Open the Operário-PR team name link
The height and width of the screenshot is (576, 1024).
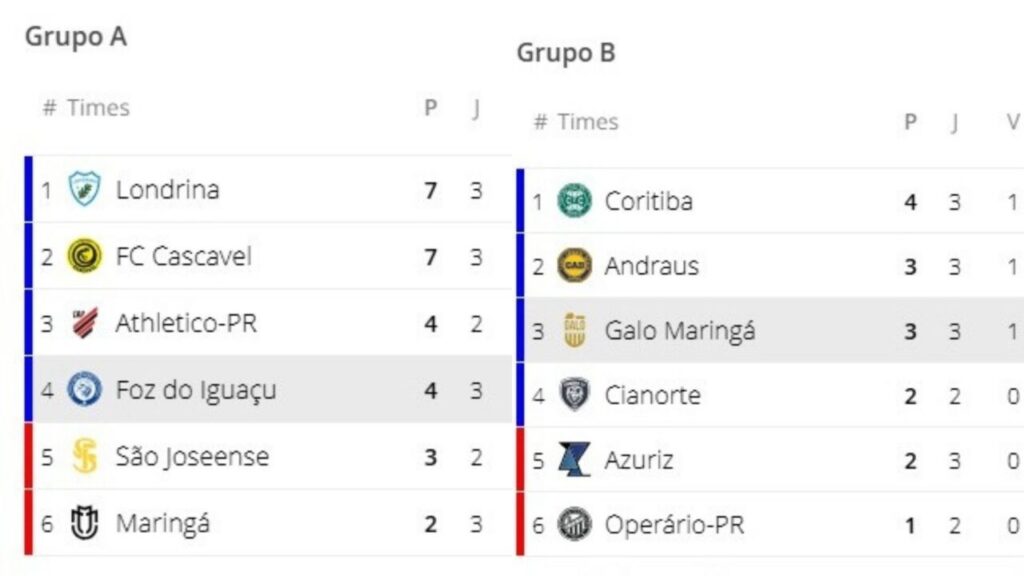pos(675,525)
